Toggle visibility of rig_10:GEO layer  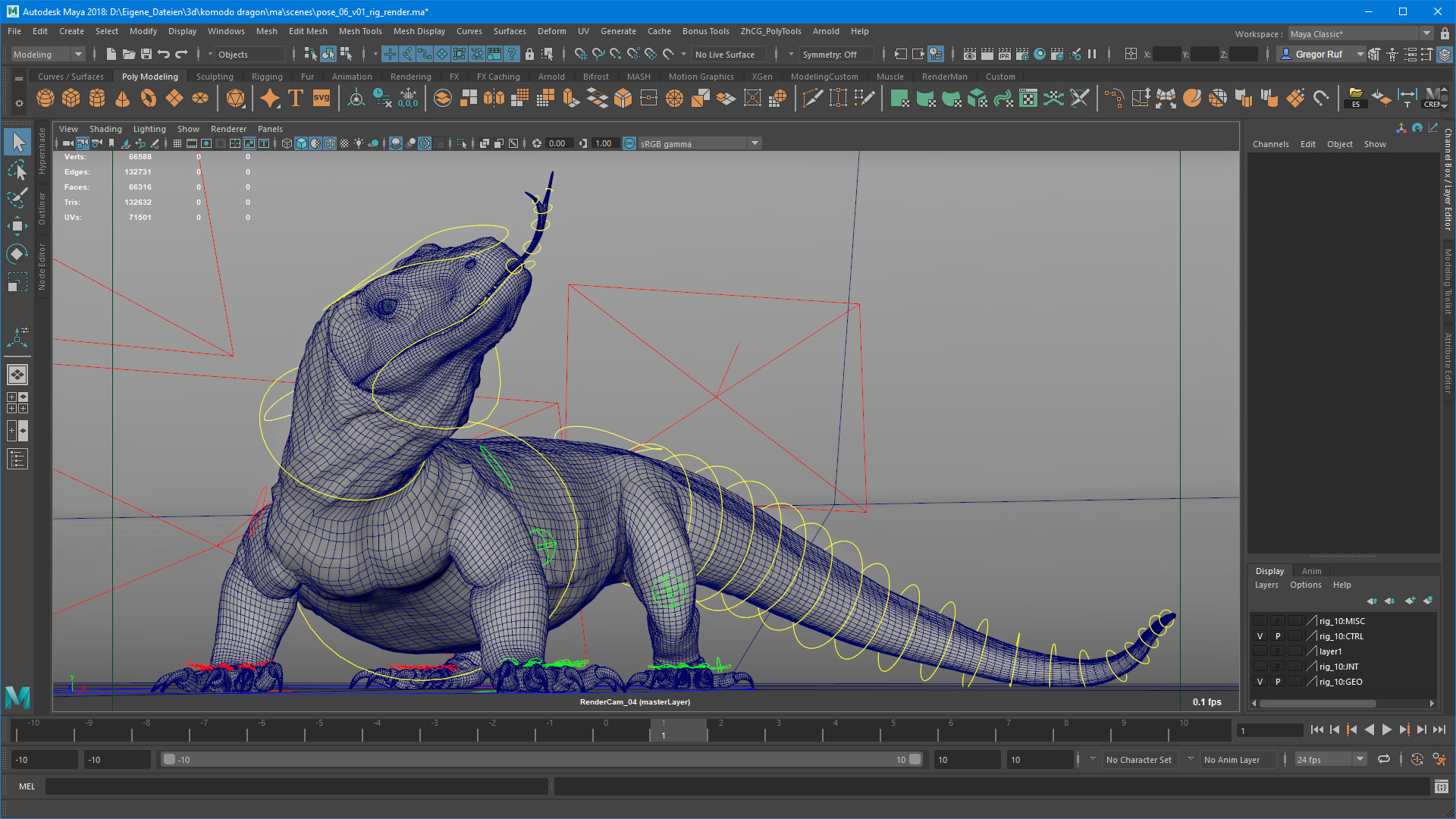1260,682
